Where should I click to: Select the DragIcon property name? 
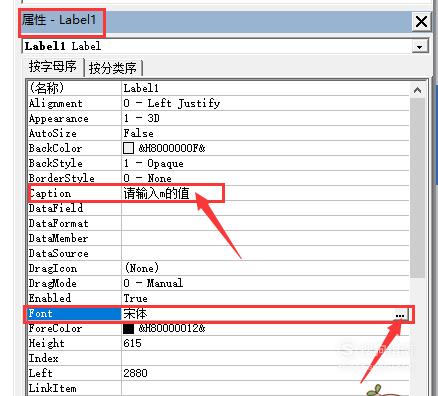[53, 268]
